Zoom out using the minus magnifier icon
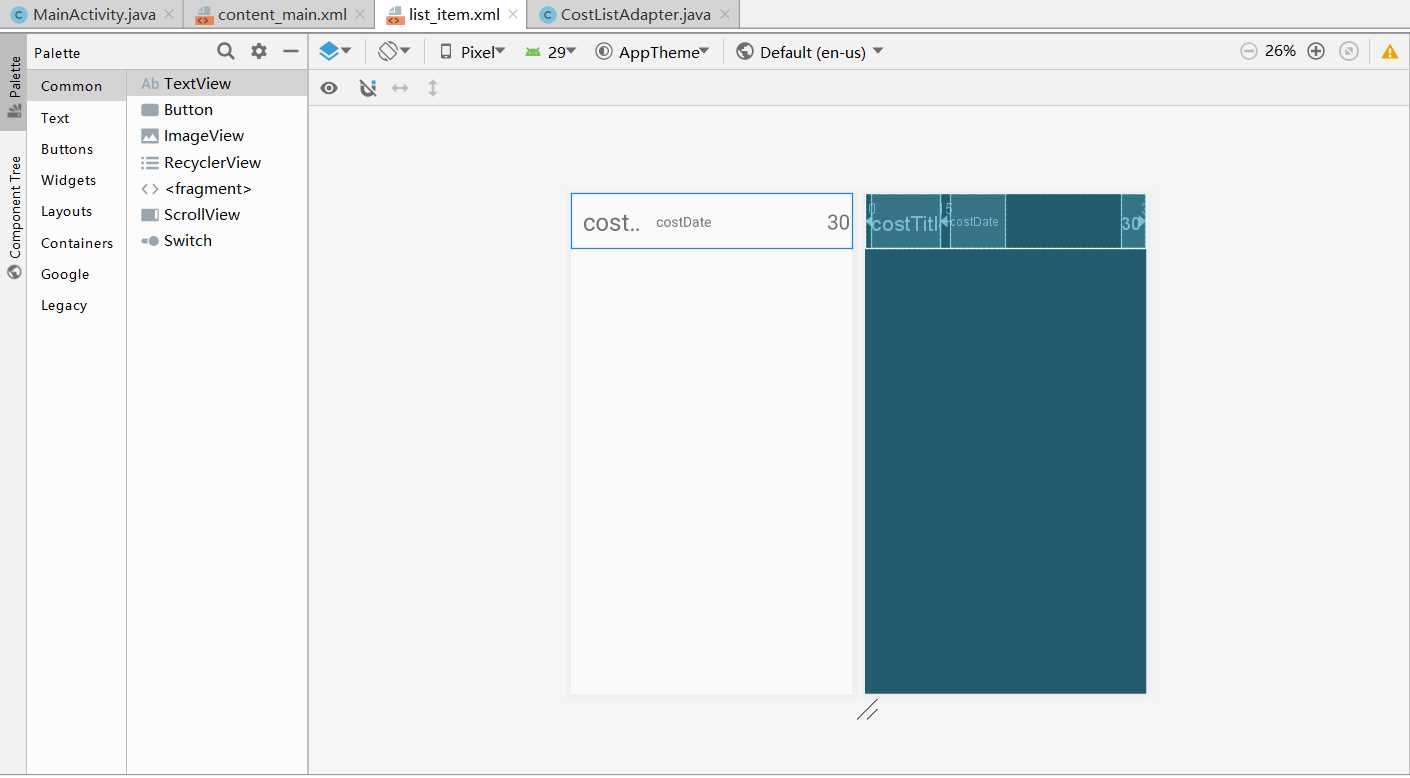Viewport: 1410px width, 778px height. [x=1248, y=51]
